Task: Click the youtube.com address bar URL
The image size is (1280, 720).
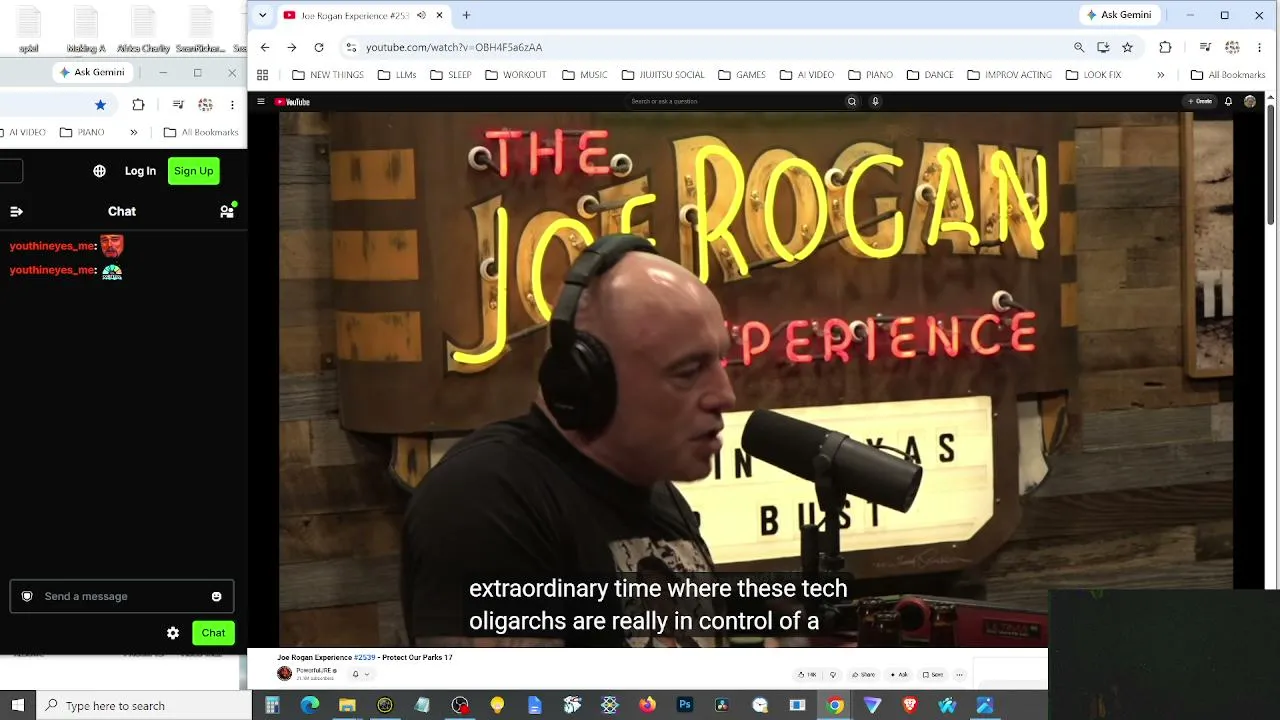Action: pyautogui.click(x=454, y=47)
